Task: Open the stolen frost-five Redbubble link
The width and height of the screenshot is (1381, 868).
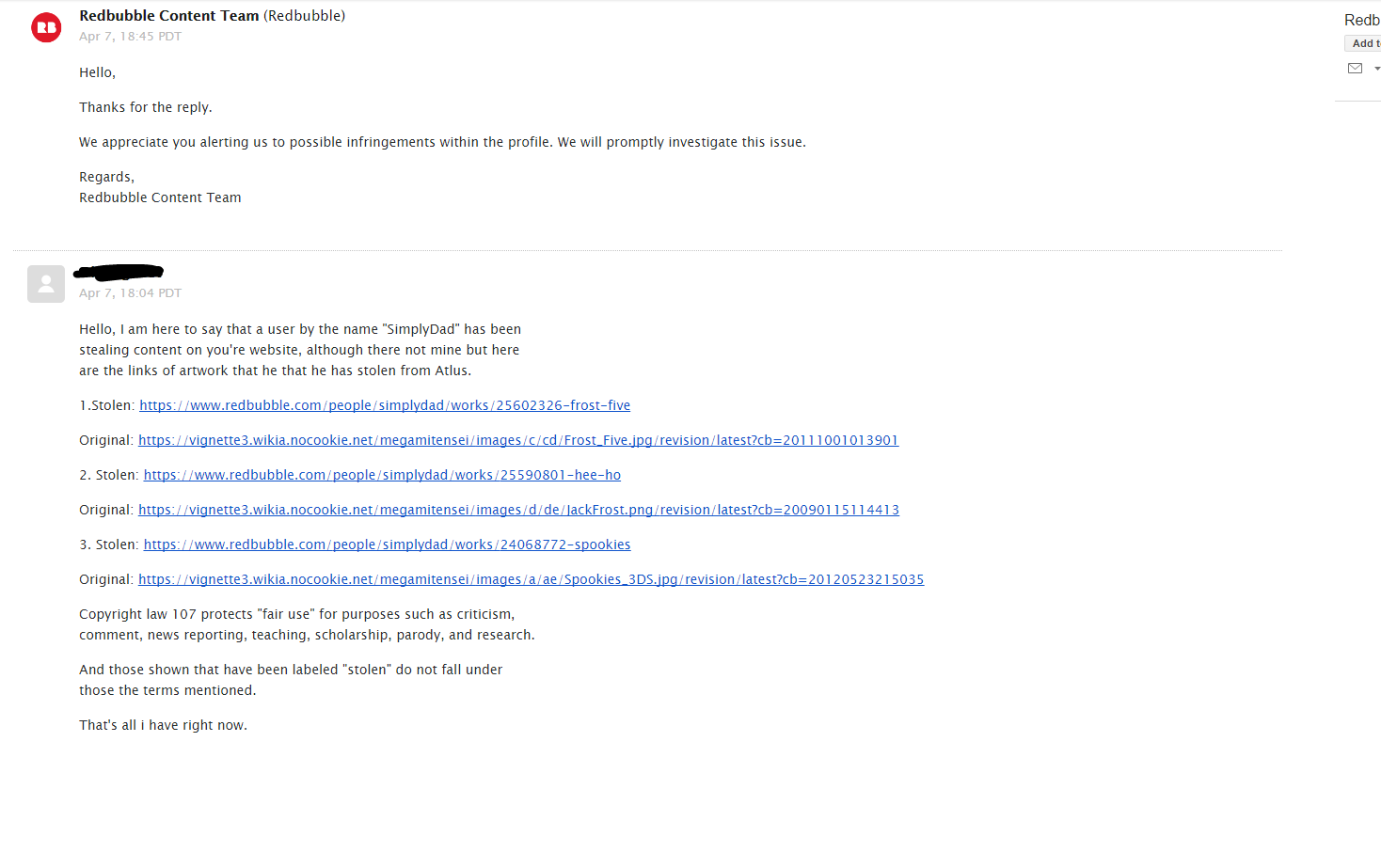Action: click(385, 405)
